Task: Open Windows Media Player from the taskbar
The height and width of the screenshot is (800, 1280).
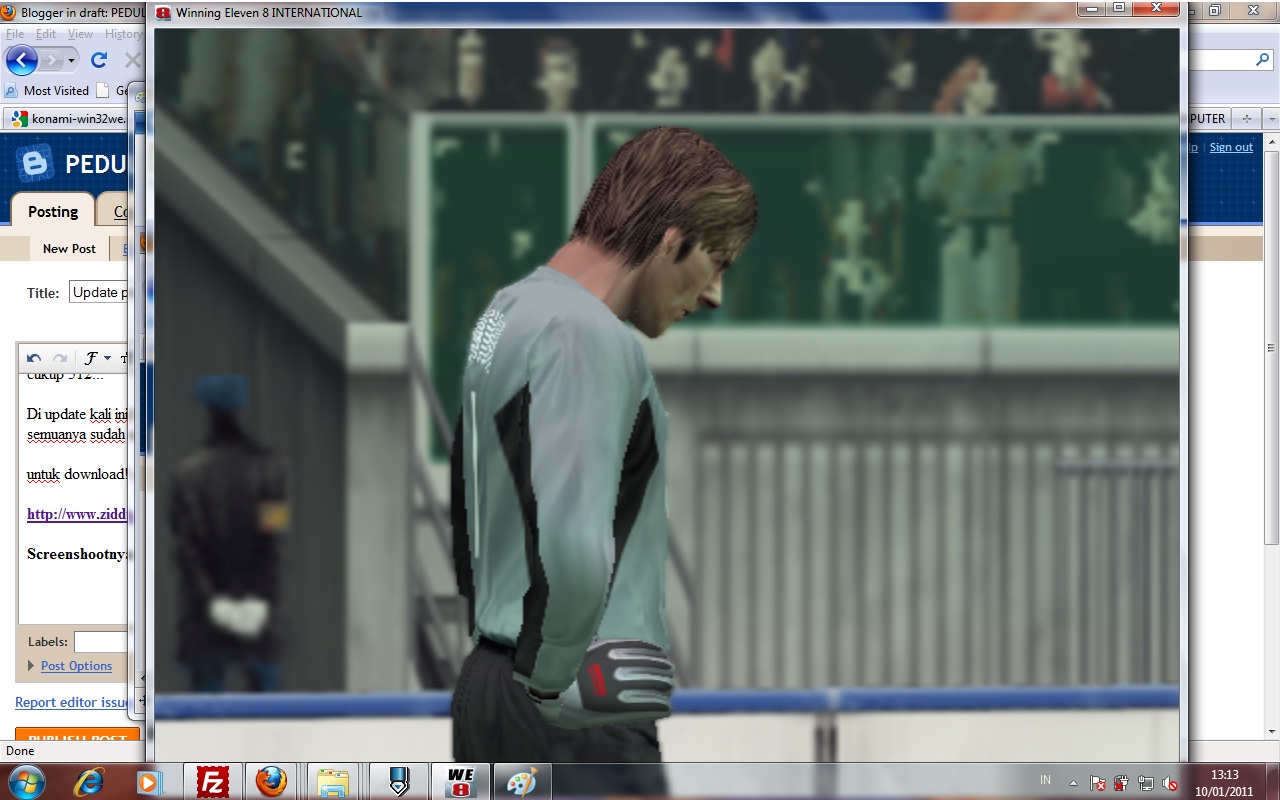Action: [x=149, y=781]
